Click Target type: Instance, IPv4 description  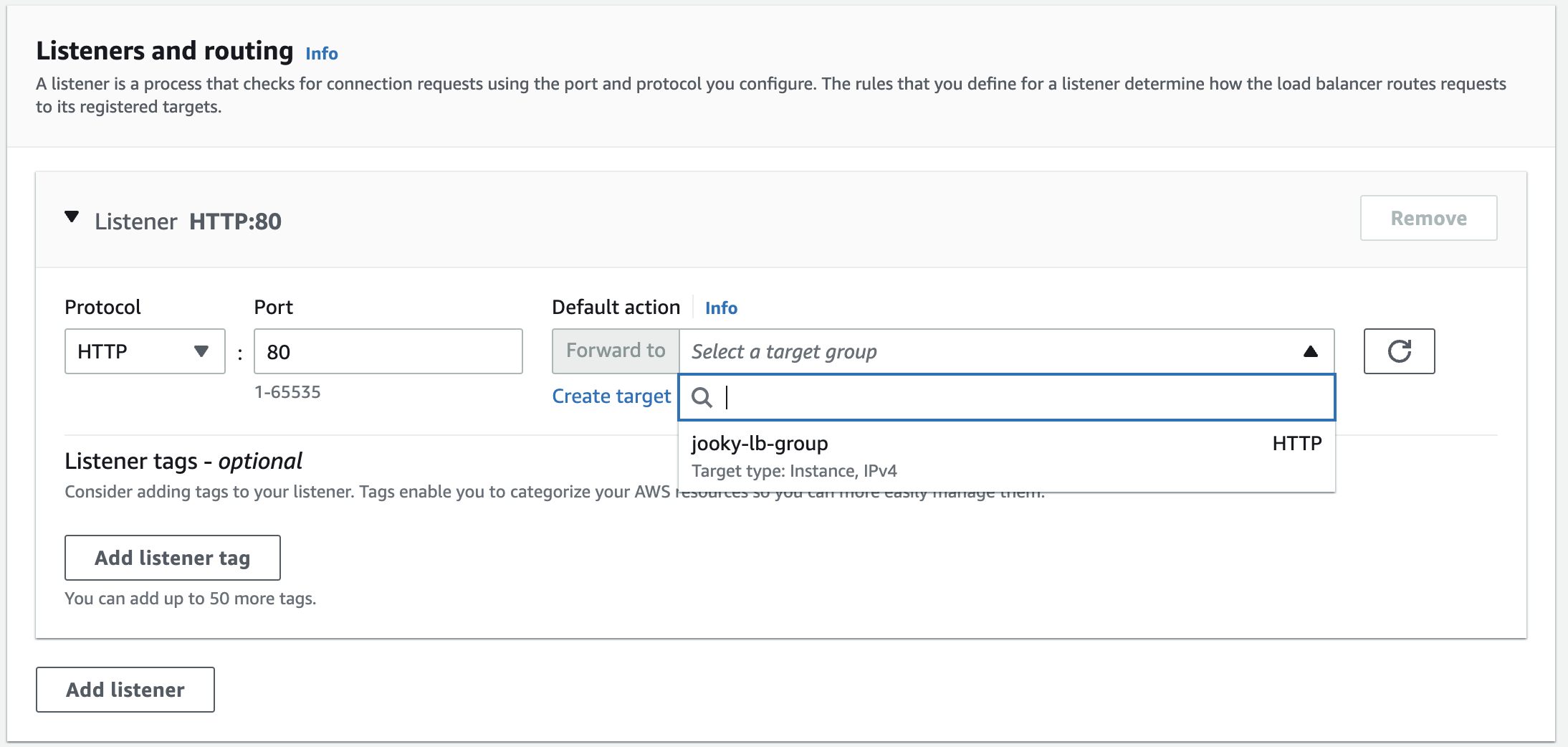pos(794,471)
